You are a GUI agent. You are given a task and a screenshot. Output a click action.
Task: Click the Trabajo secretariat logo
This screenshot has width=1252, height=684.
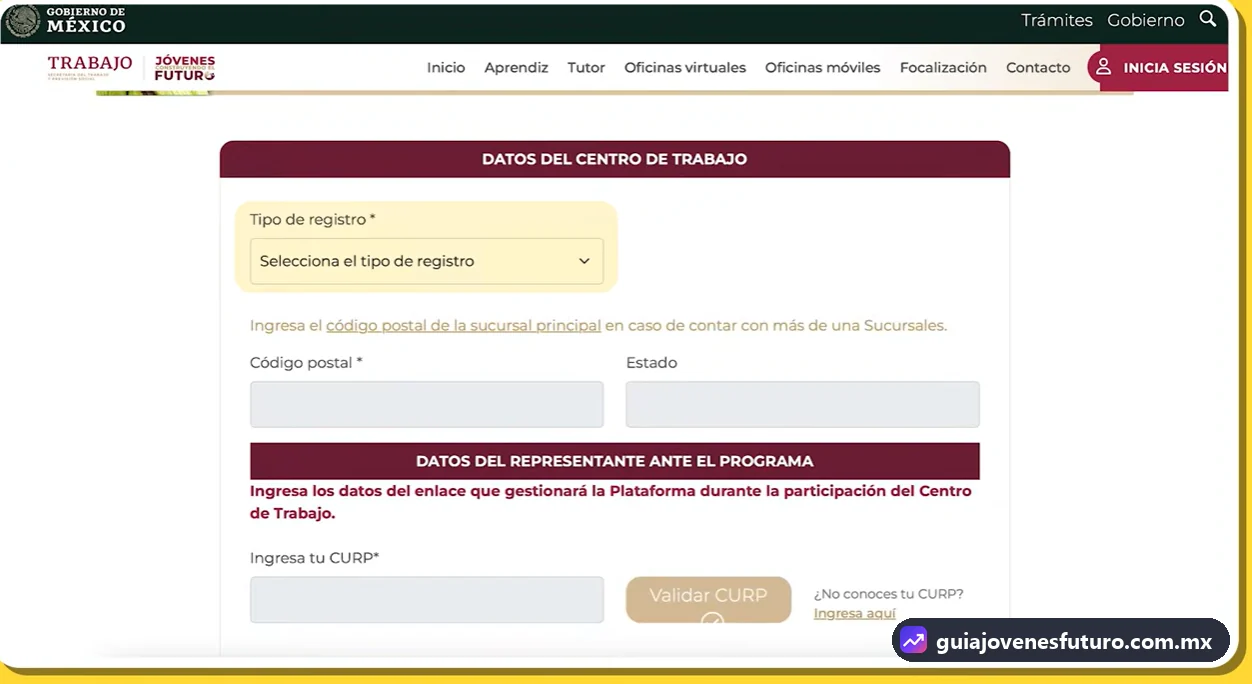pos(90,68)
